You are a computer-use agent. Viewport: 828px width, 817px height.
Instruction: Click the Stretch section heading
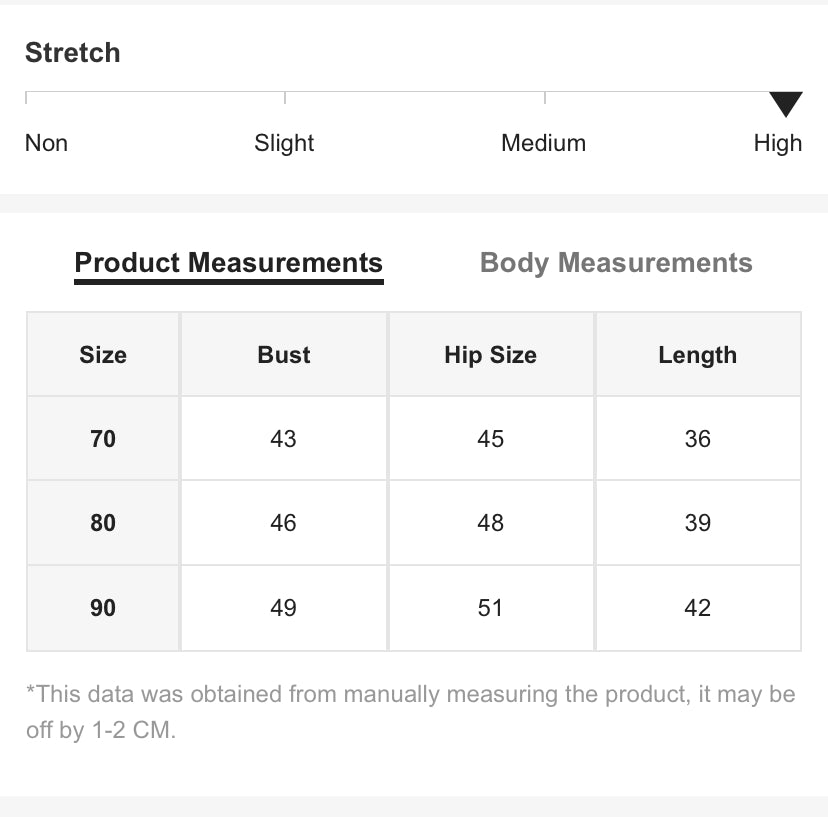click(73, 52)
